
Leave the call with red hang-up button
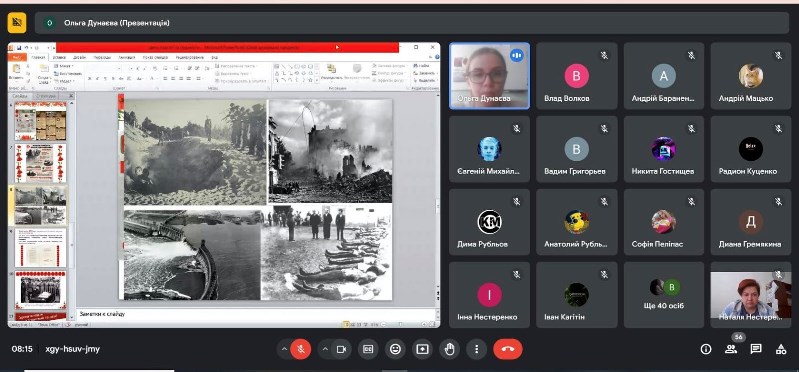(508, 349)
